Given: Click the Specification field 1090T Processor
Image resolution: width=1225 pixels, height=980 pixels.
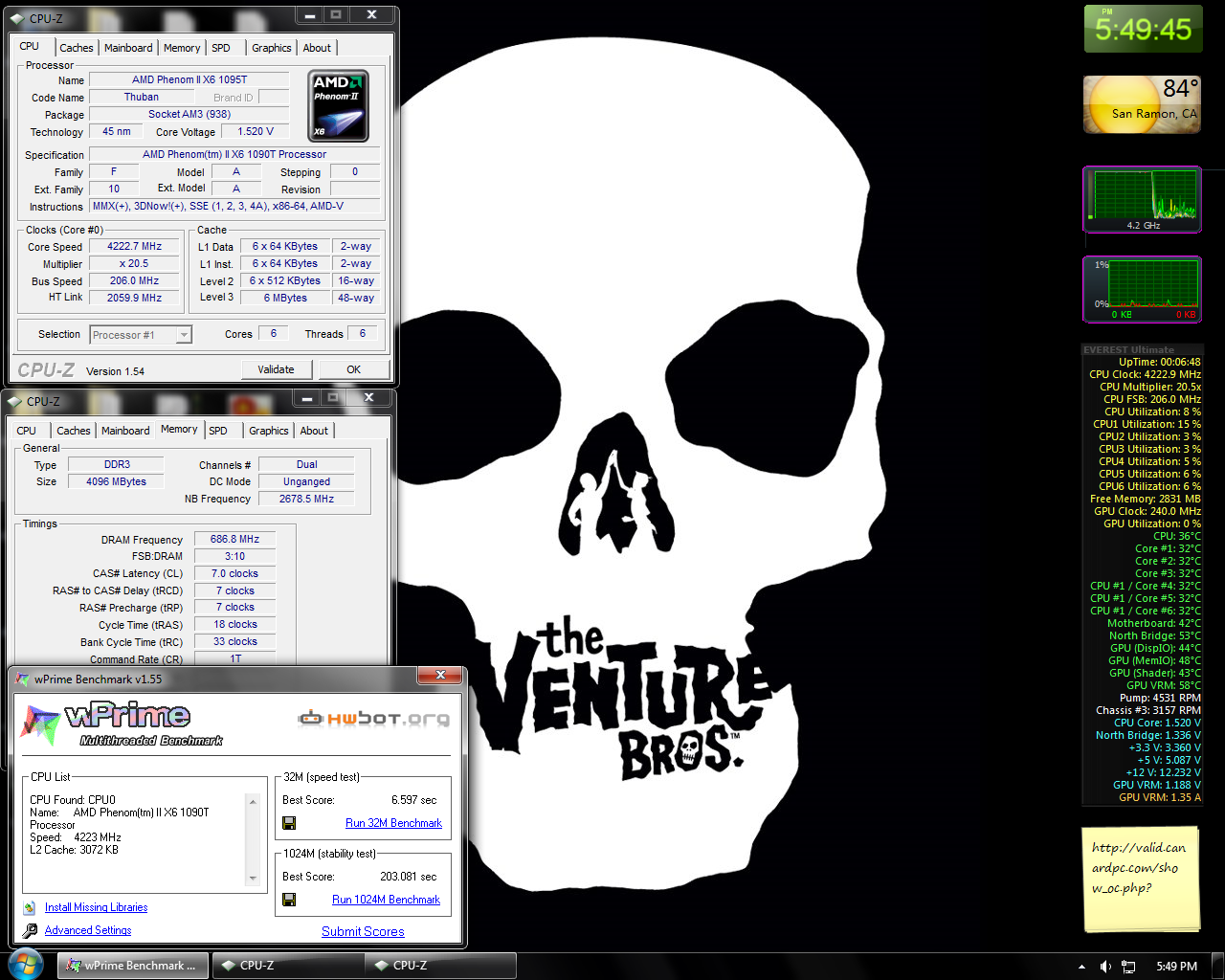Looking at the screenshot, I should point(234,154).
